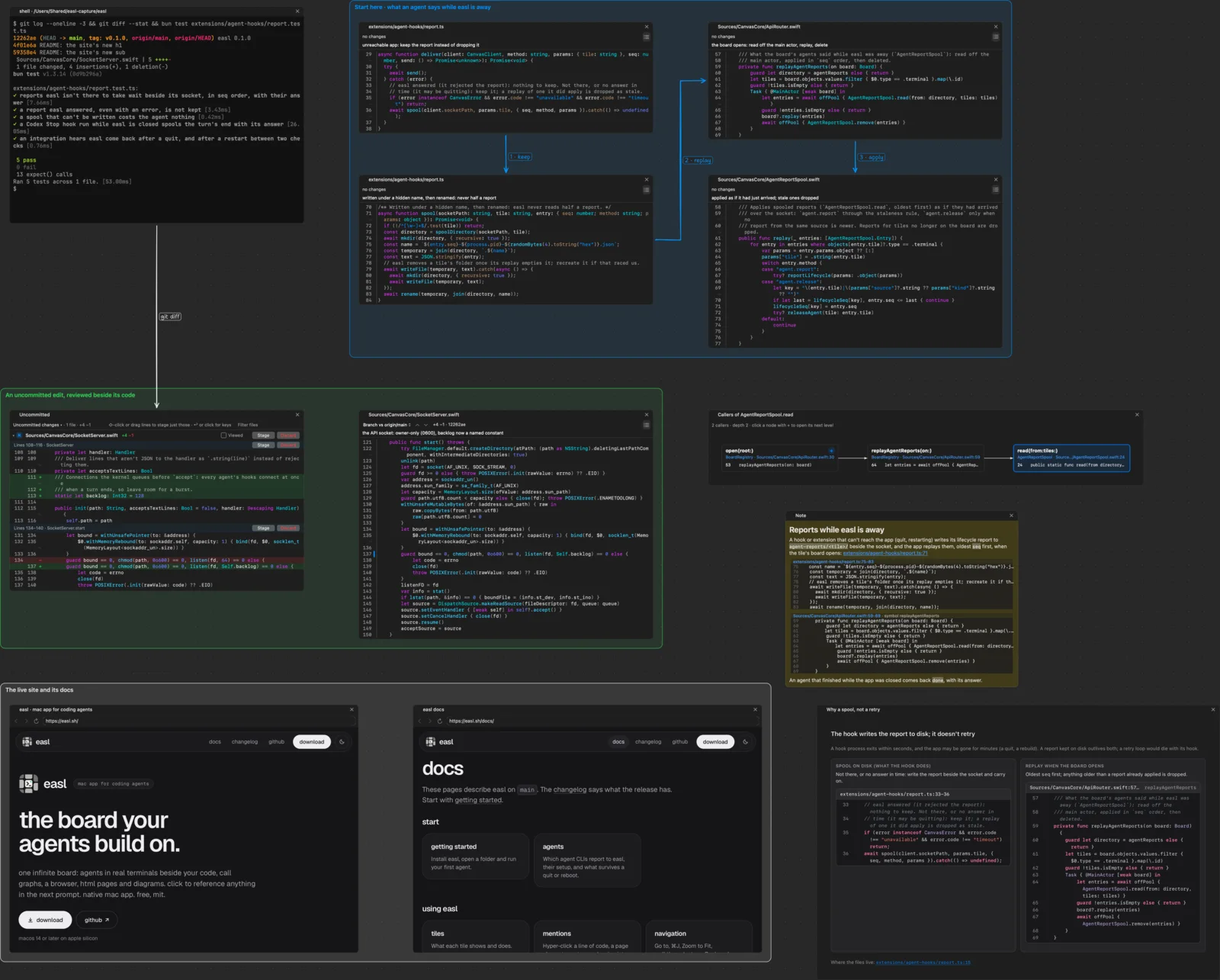Open 'agents' docs card

(587, 860)
